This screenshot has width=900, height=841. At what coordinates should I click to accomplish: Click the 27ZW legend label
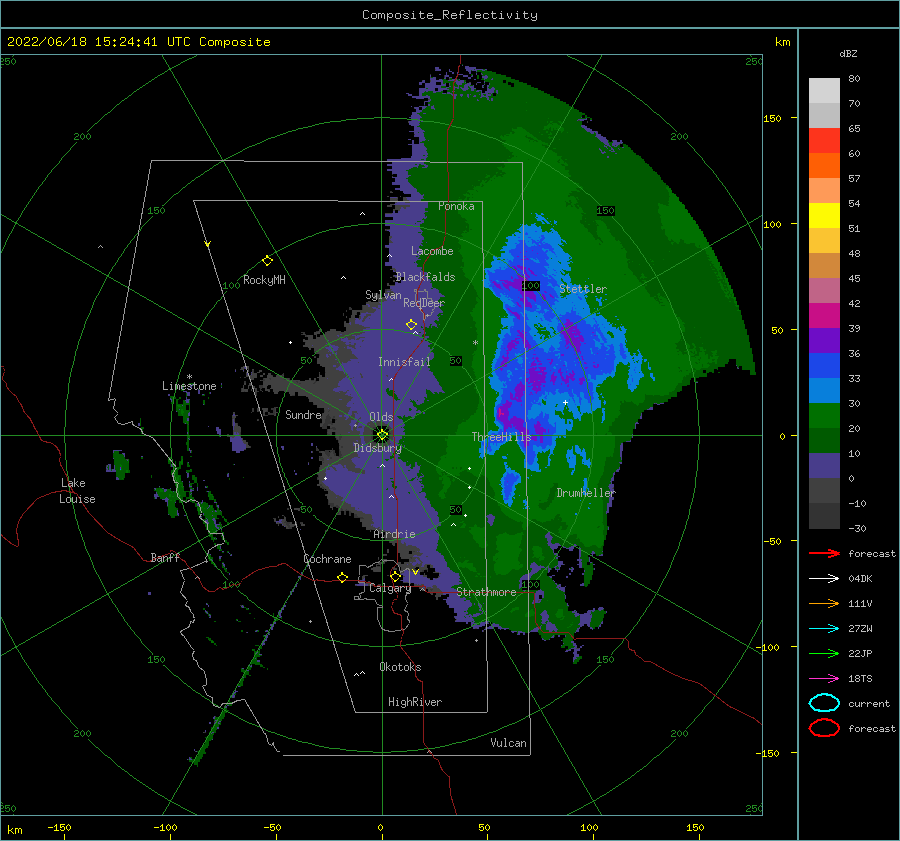(x=860, y=629)
